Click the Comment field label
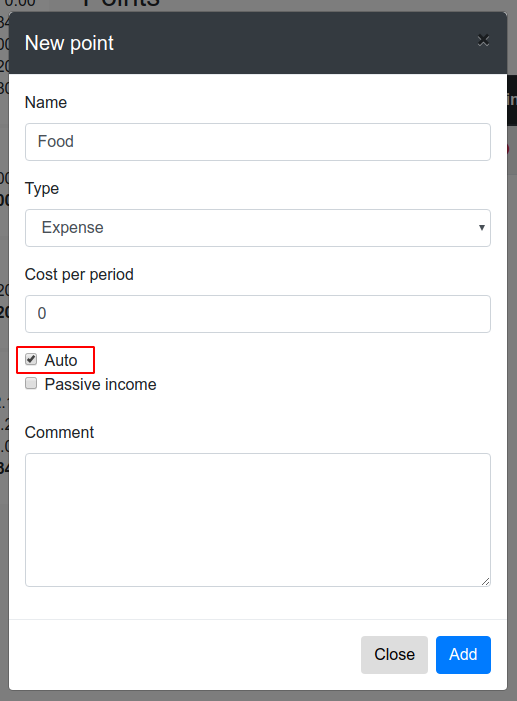The width and height of the screenshot is (517, 701). pyautogui.click(x=59, y=432)
